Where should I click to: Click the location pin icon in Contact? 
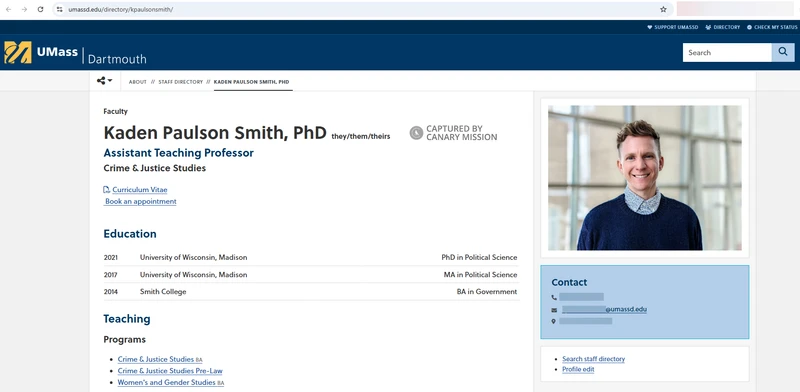(554, 322)
